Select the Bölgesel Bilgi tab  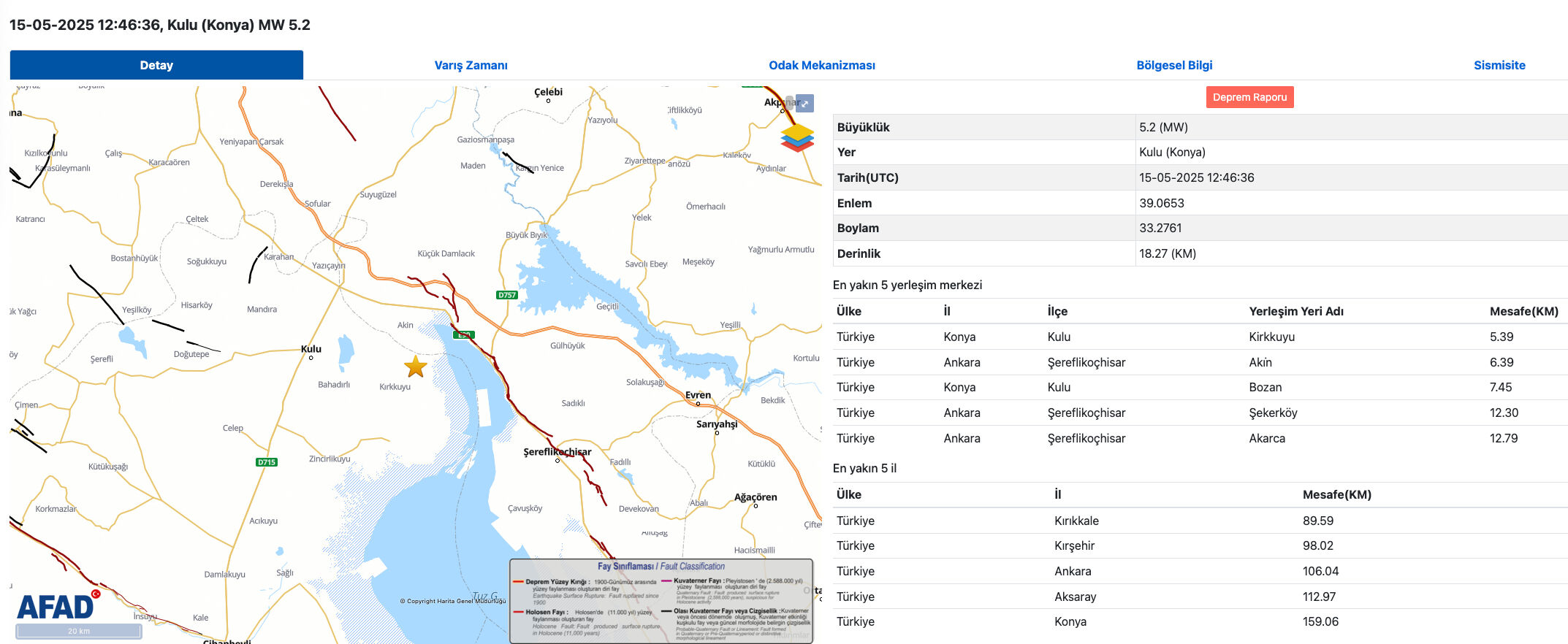point(1173,65)
